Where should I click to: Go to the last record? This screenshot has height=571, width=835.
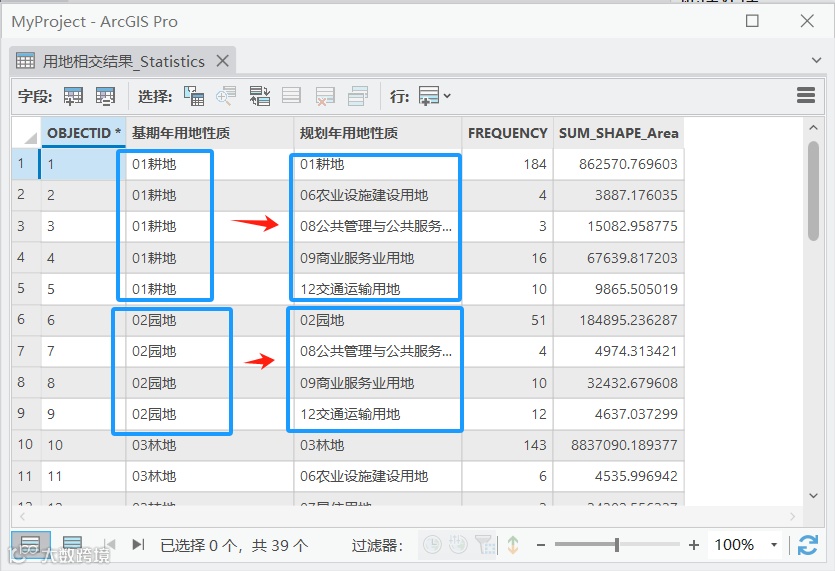138,544
